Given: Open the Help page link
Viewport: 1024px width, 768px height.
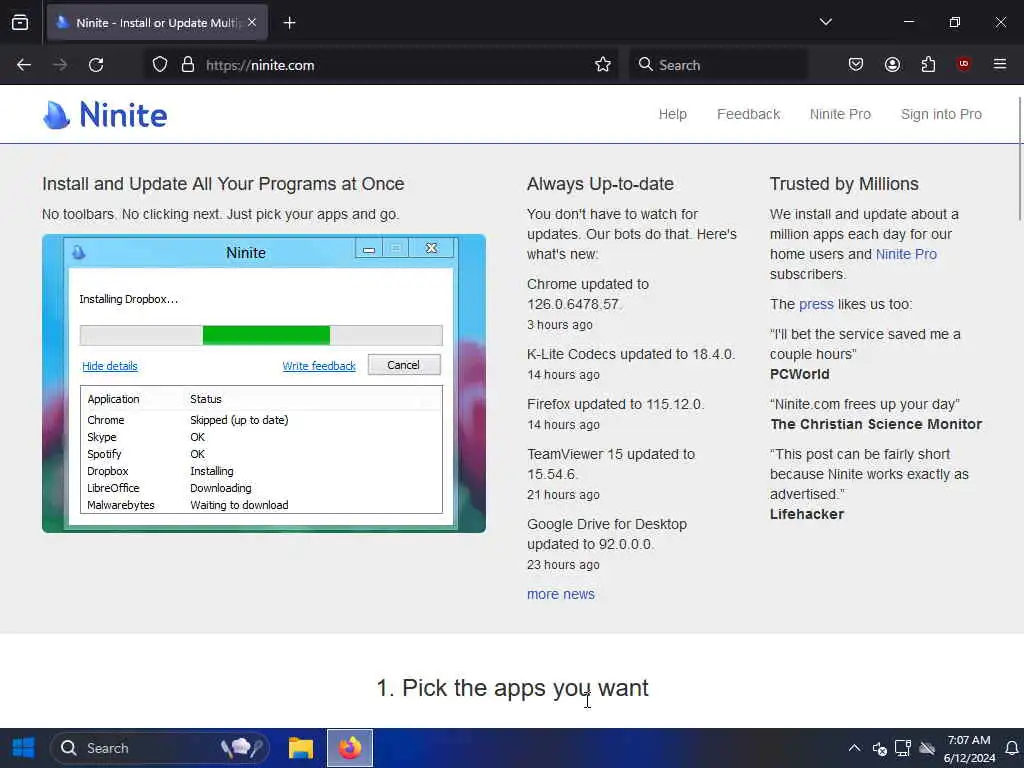Looking at the screenshot, I should pos(672,114).
